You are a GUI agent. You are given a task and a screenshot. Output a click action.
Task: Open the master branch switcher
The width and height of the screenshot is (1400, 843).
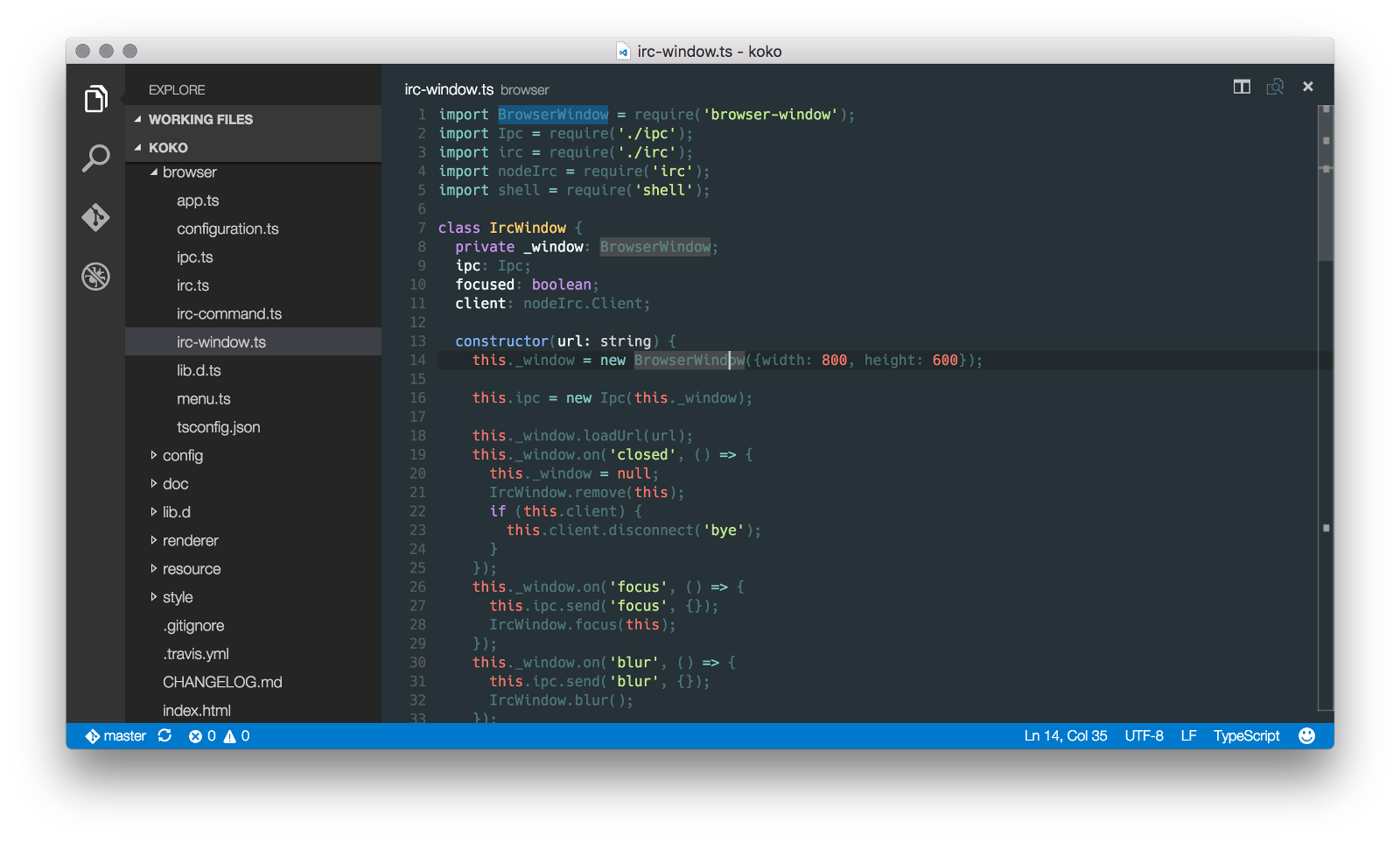(115, 735)
